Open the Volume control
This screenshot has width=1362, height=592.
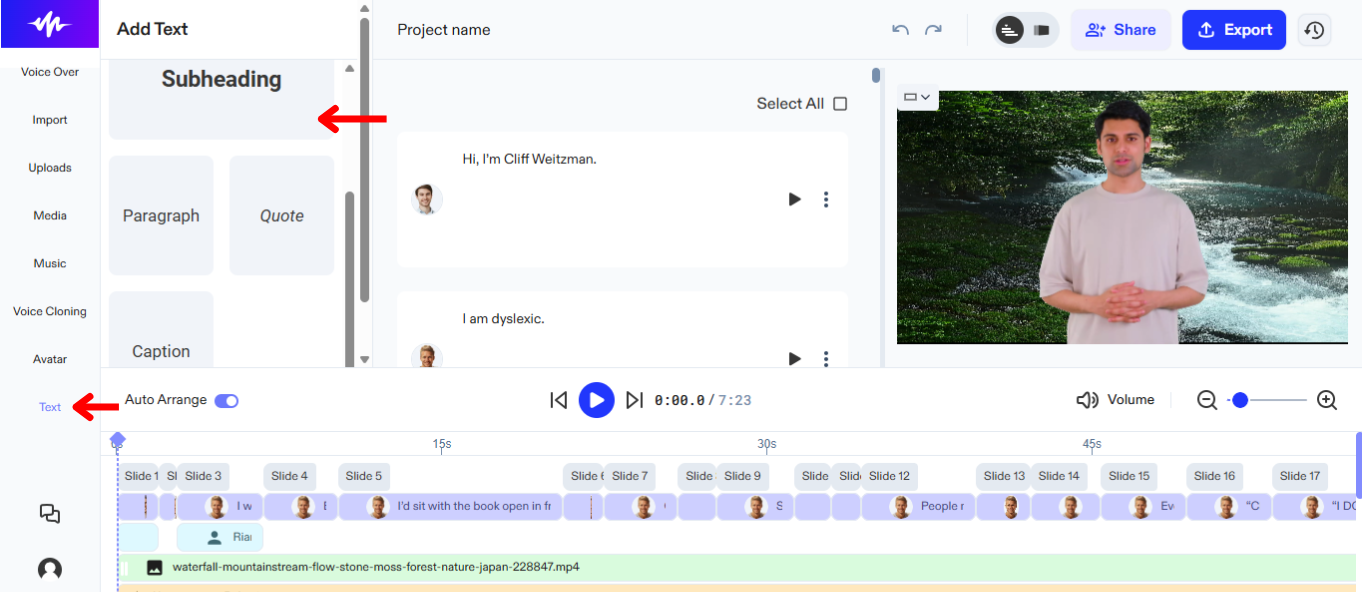(1115, 399)
